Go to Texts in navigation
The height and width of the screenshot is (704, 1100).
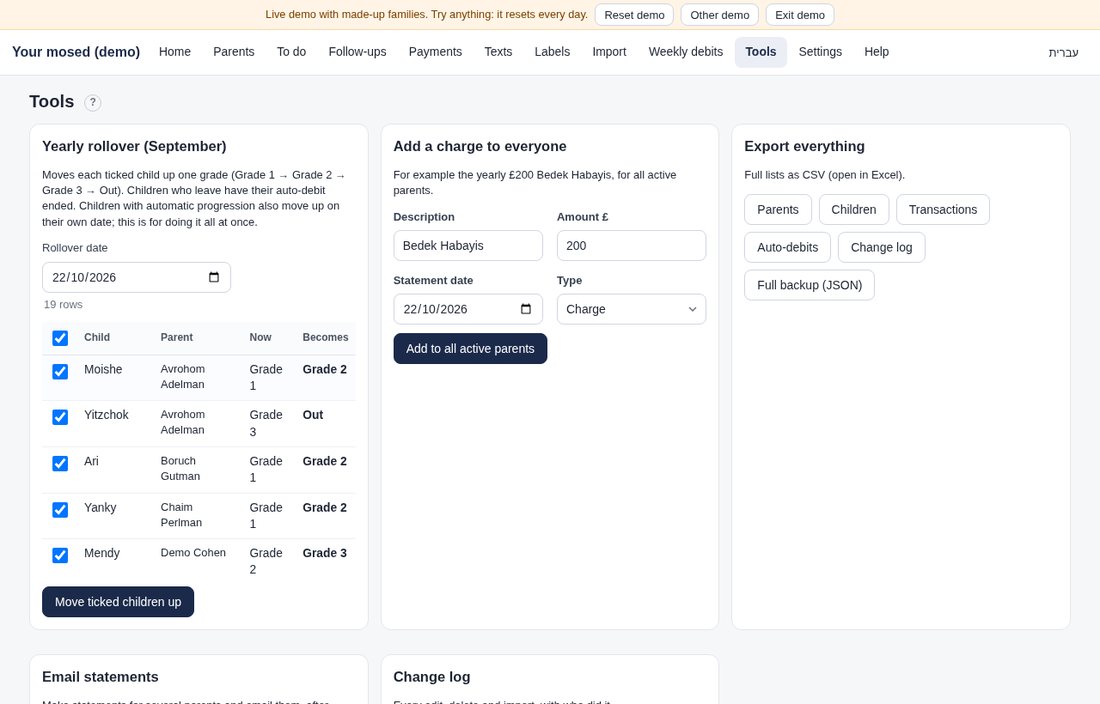pyautogui.click(x=498, y=52)
